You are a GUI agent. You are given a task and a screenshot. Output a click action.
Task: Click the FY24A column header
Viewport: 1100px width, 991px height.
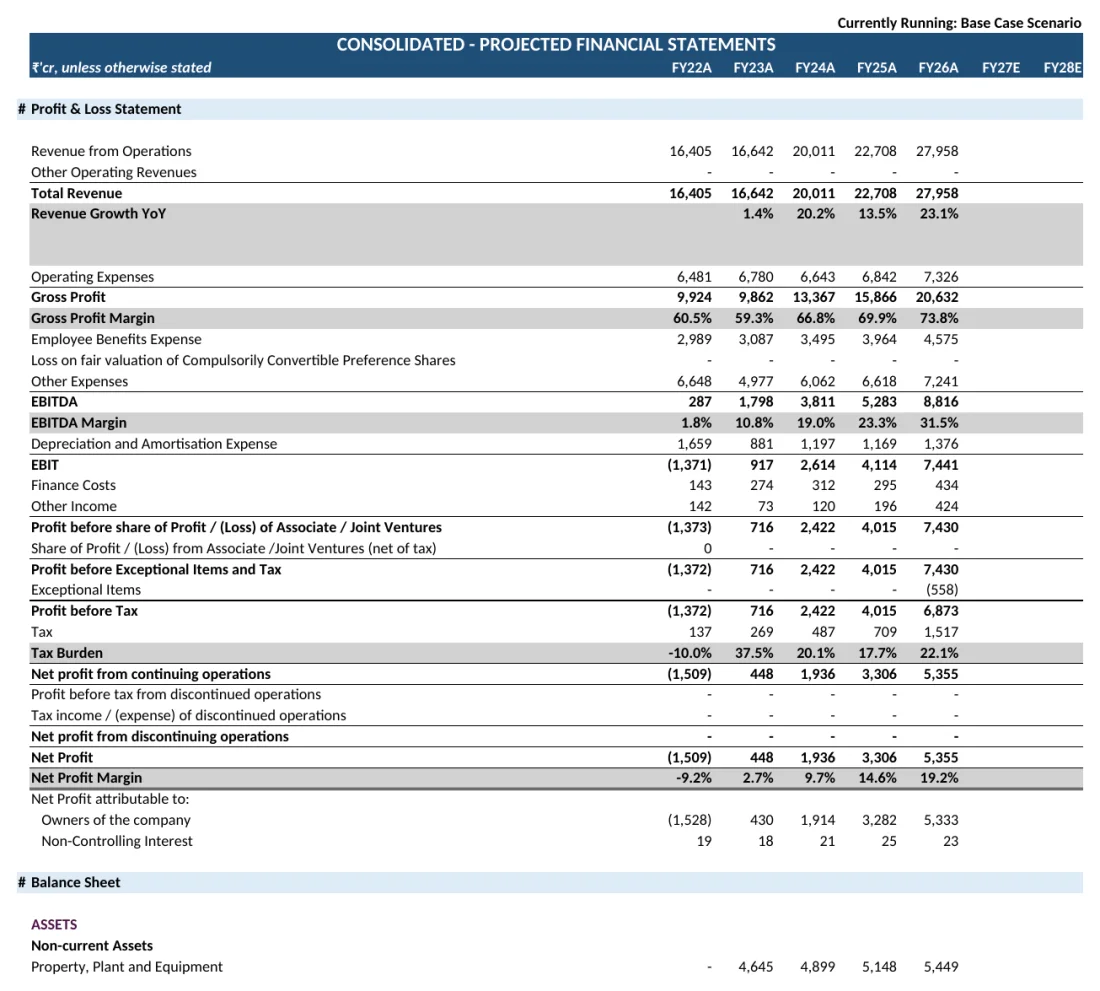pos(814,68)
